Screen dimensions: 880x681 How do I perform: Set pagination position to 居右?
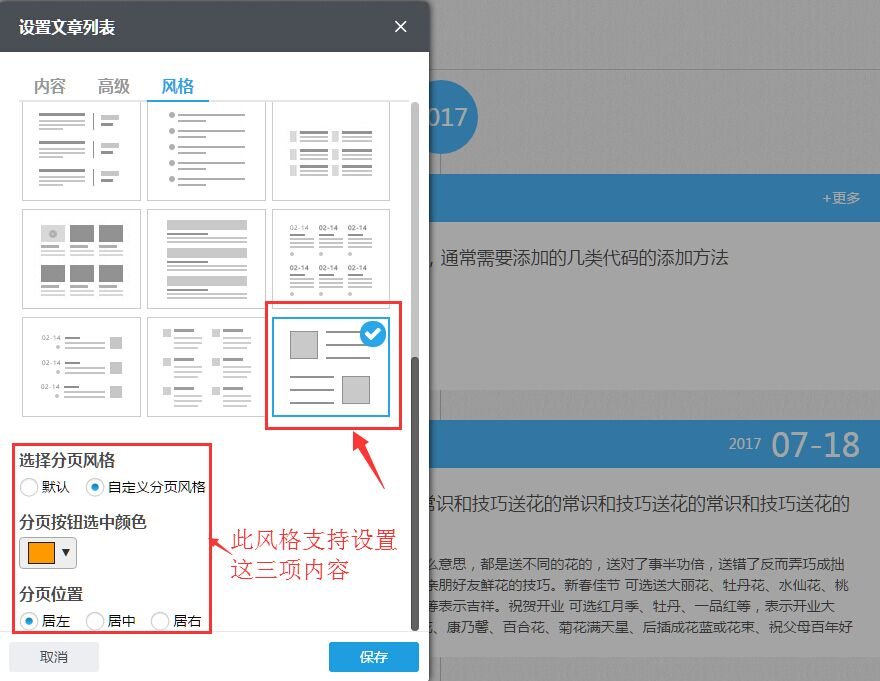[x=160, y=621]
